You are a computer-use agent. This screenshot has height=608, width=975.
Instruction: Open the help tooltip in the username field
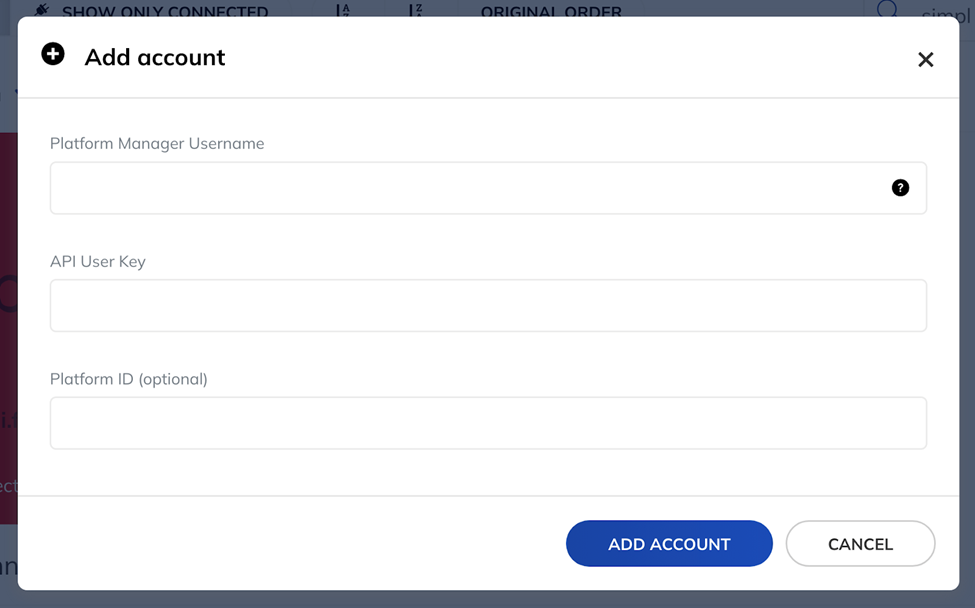900,188
